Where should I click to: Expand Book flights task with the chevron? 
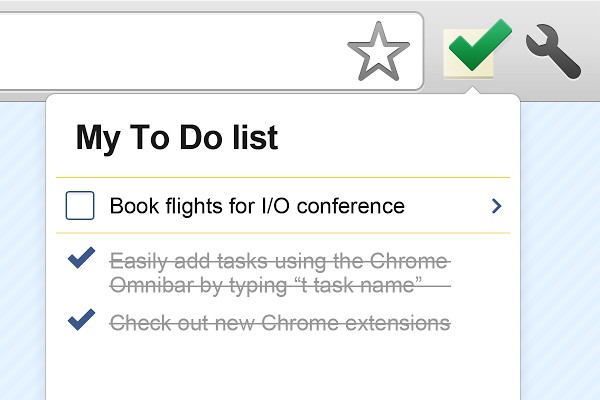(497, 206)
